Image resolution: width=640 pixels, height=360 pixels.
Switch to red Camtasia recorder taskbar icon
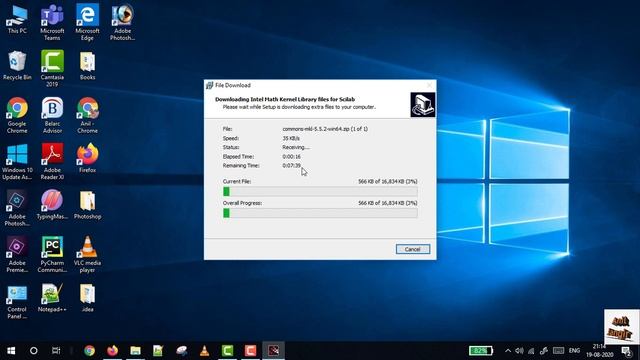(250, 351)
